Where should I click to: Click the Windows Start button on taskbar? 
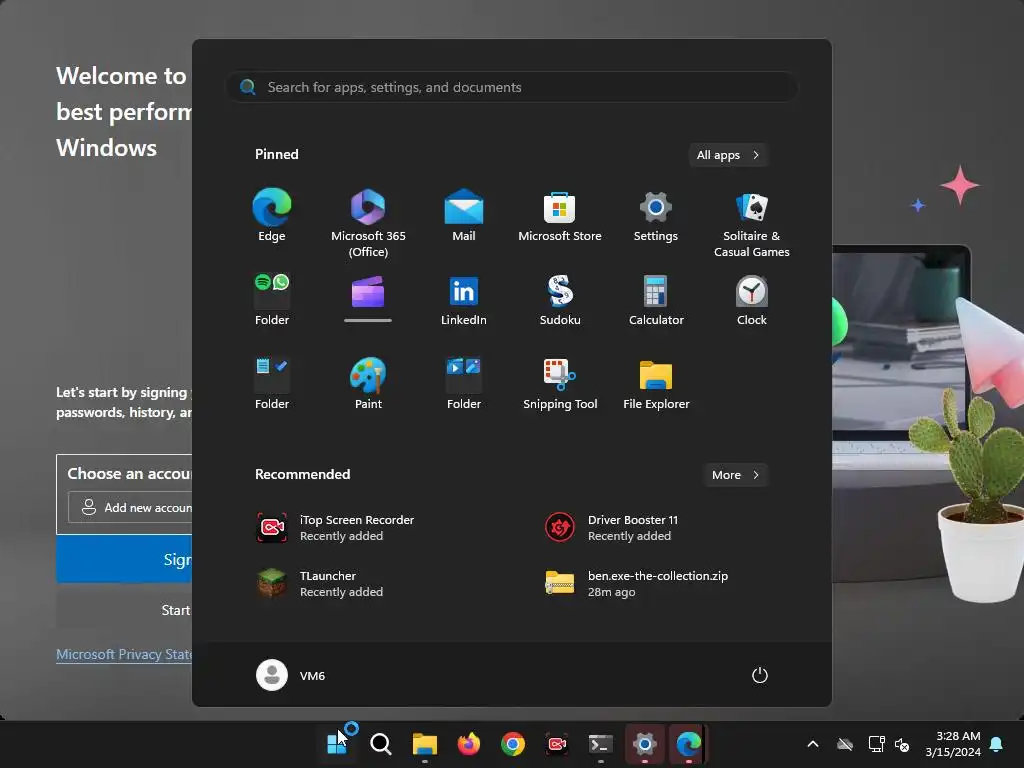coord(337,743)
